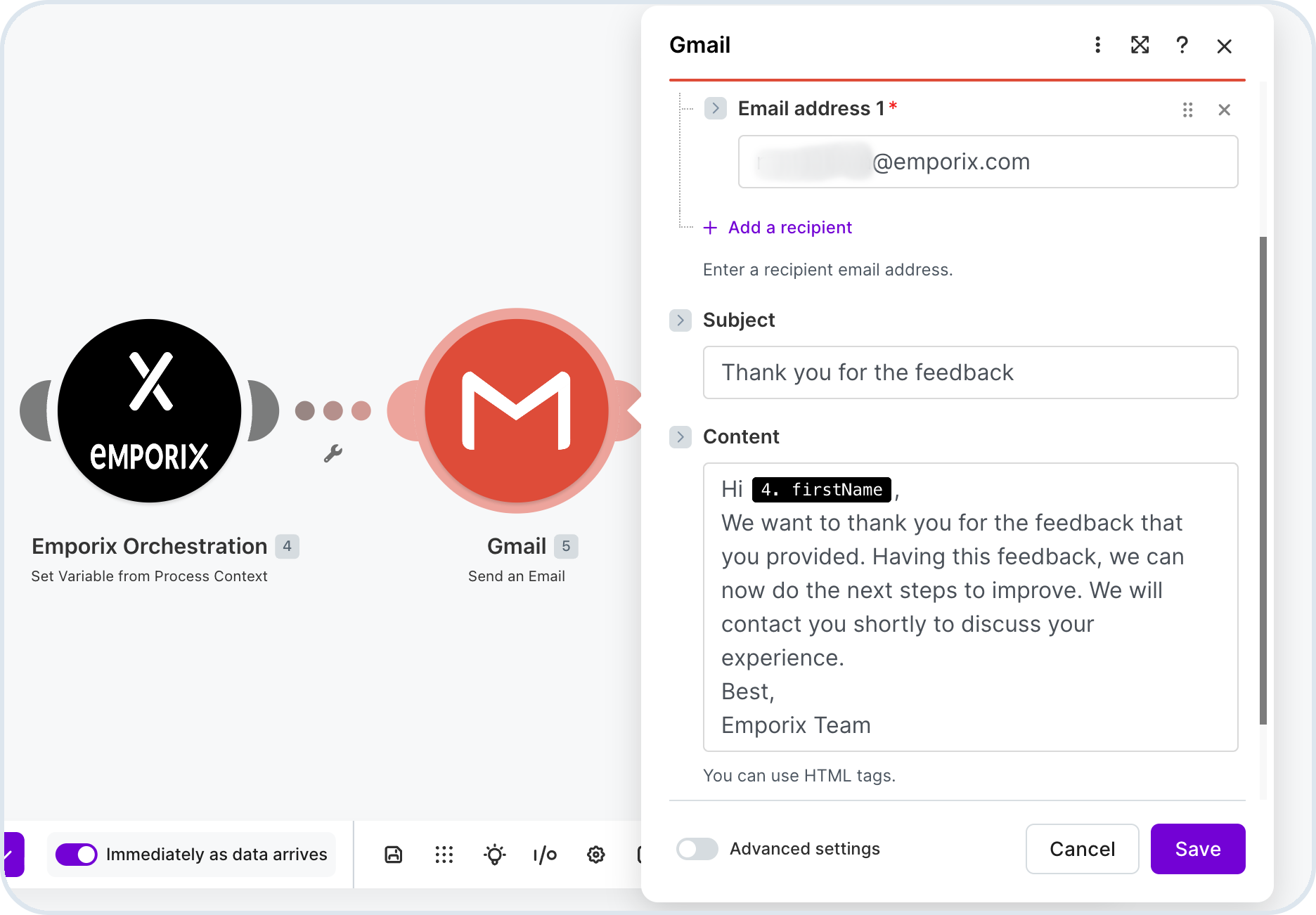
Task: Remove Email address 1 recipient
Action: [1224, 110]
